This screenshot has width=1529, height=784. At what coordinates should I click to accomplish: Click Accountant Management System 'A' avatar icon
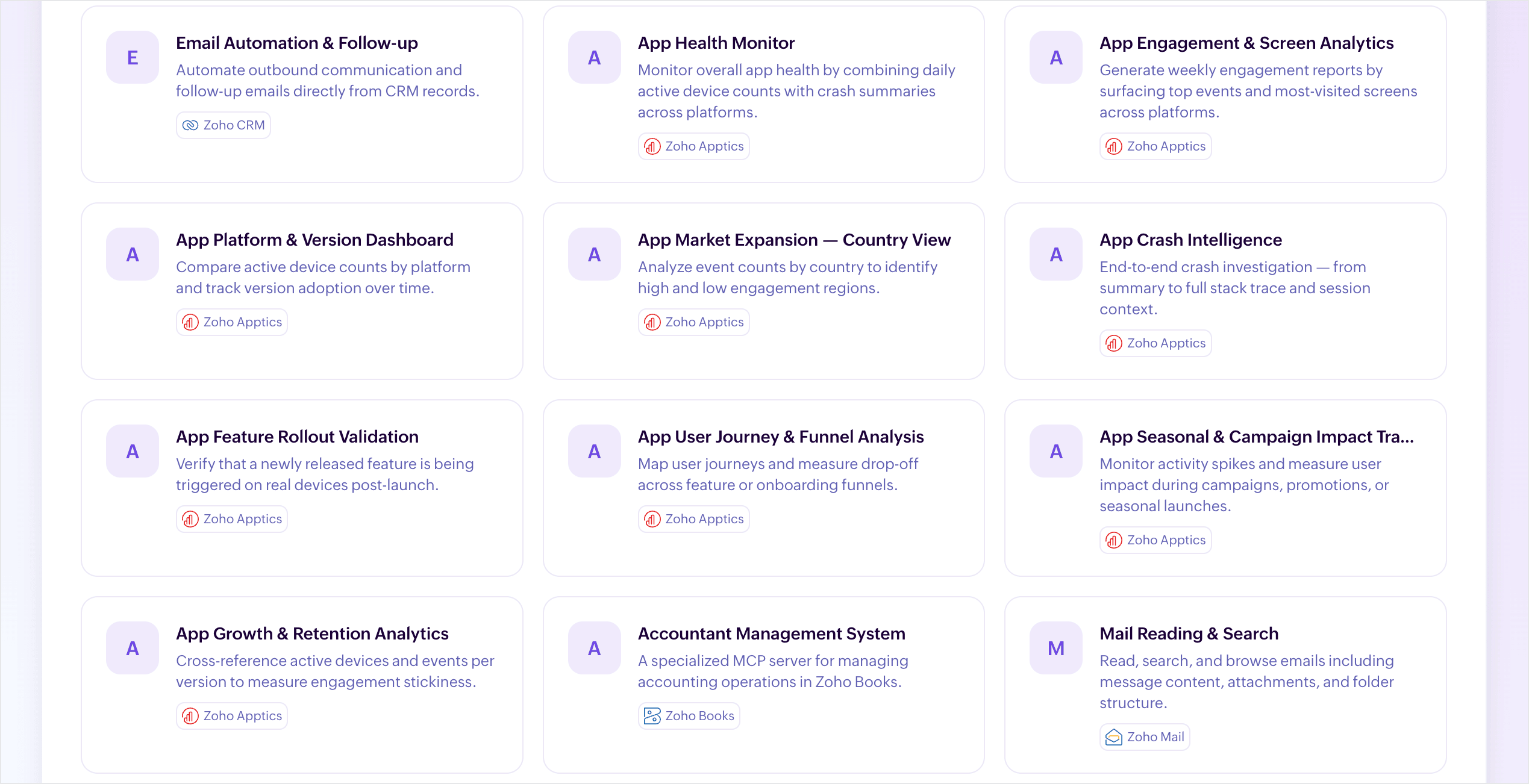point(594,648)
